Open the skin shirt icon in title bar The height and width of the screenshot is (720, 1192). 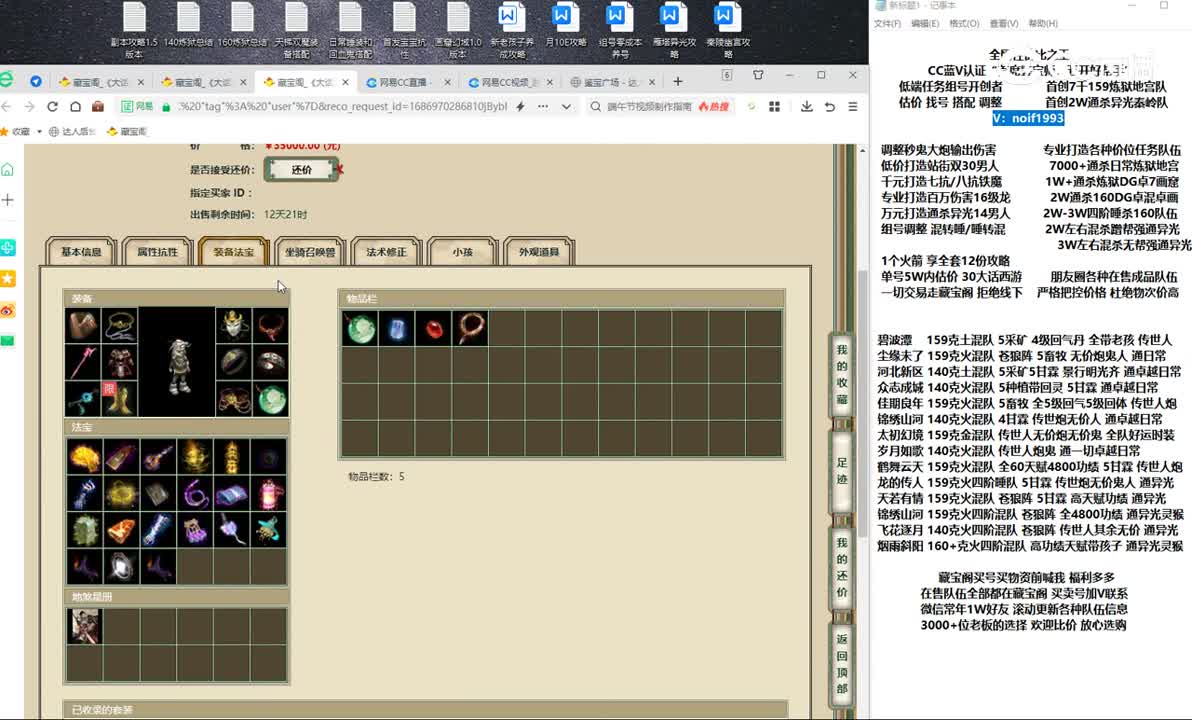tap(758, 75)
